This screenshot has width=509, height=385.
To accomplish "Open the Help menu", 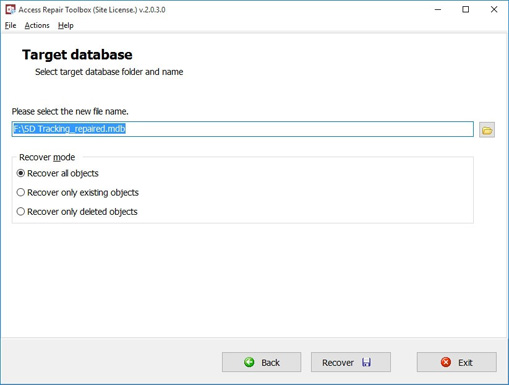I will 66,25.
